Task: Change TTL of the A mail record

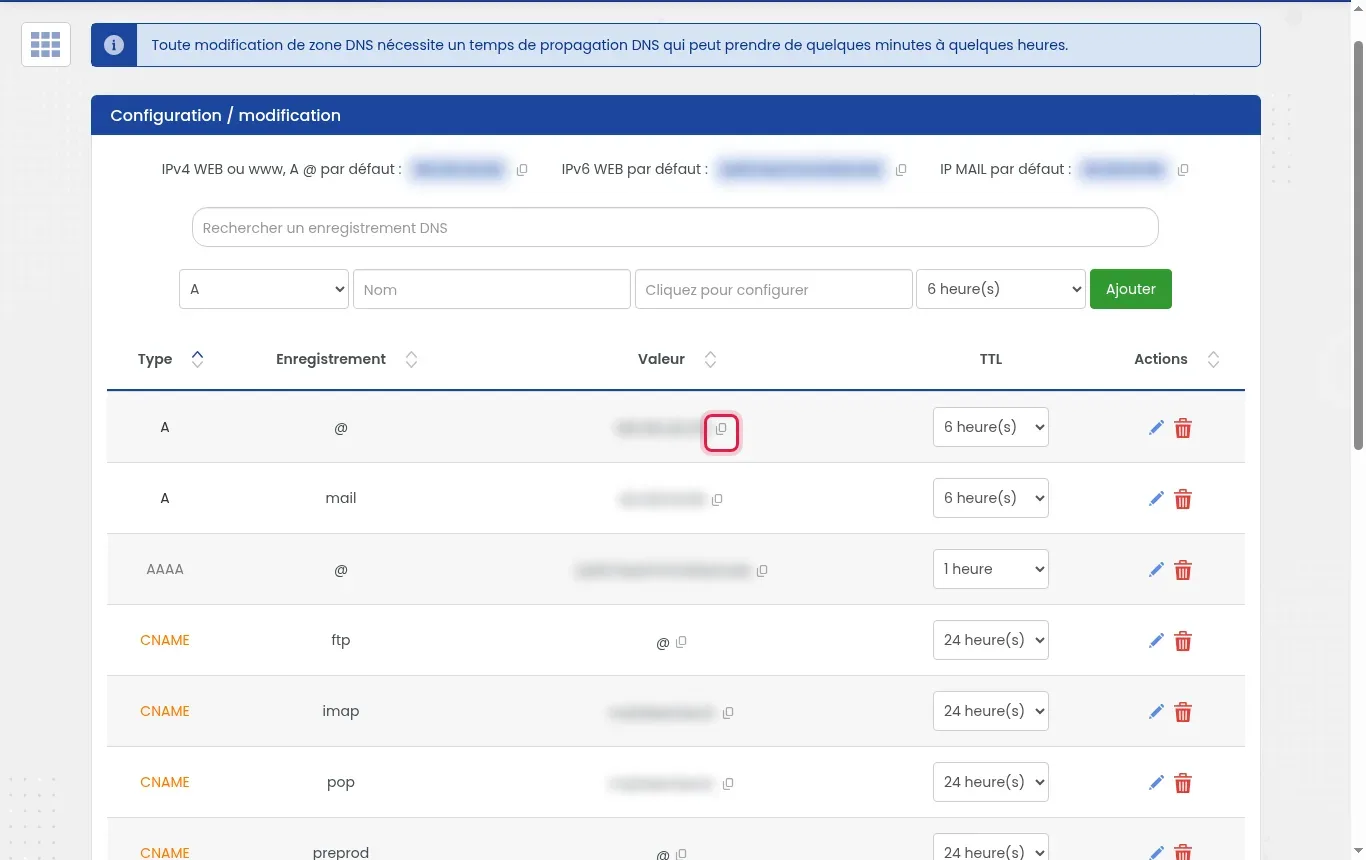Action: click(x=991, y=498)
